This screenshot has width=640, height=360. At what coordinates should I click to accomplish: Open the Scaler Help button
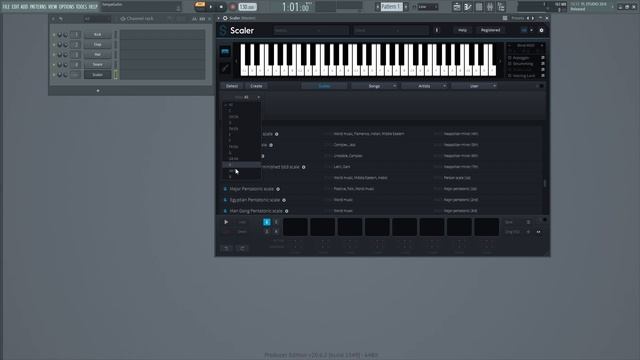coord(462,30)
